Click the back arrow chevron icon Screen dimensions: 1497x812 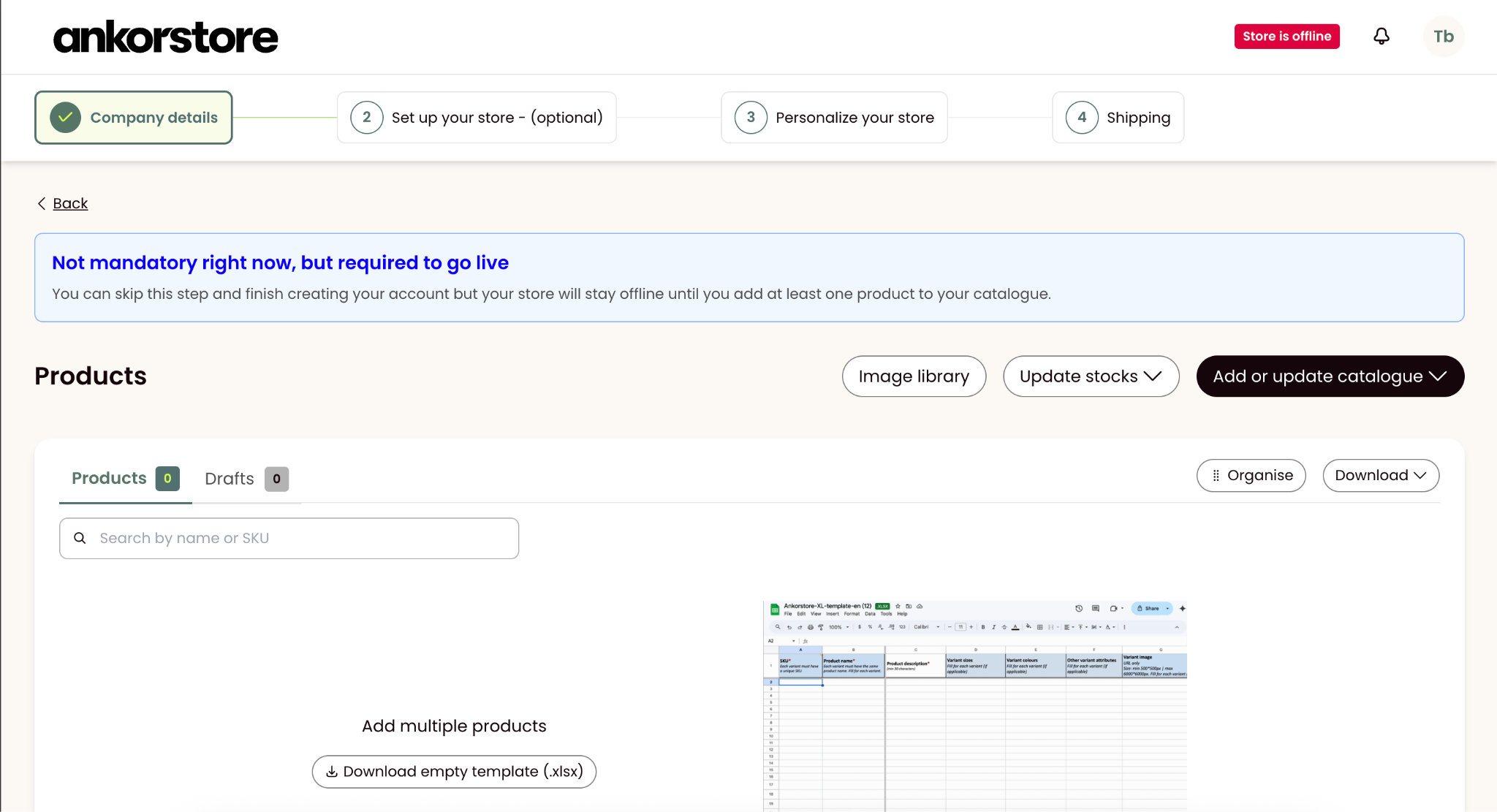pos(42,203)
